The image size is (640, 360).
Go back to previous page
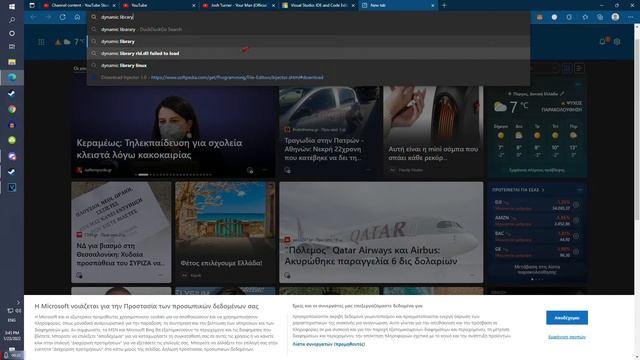pos(33,17)
